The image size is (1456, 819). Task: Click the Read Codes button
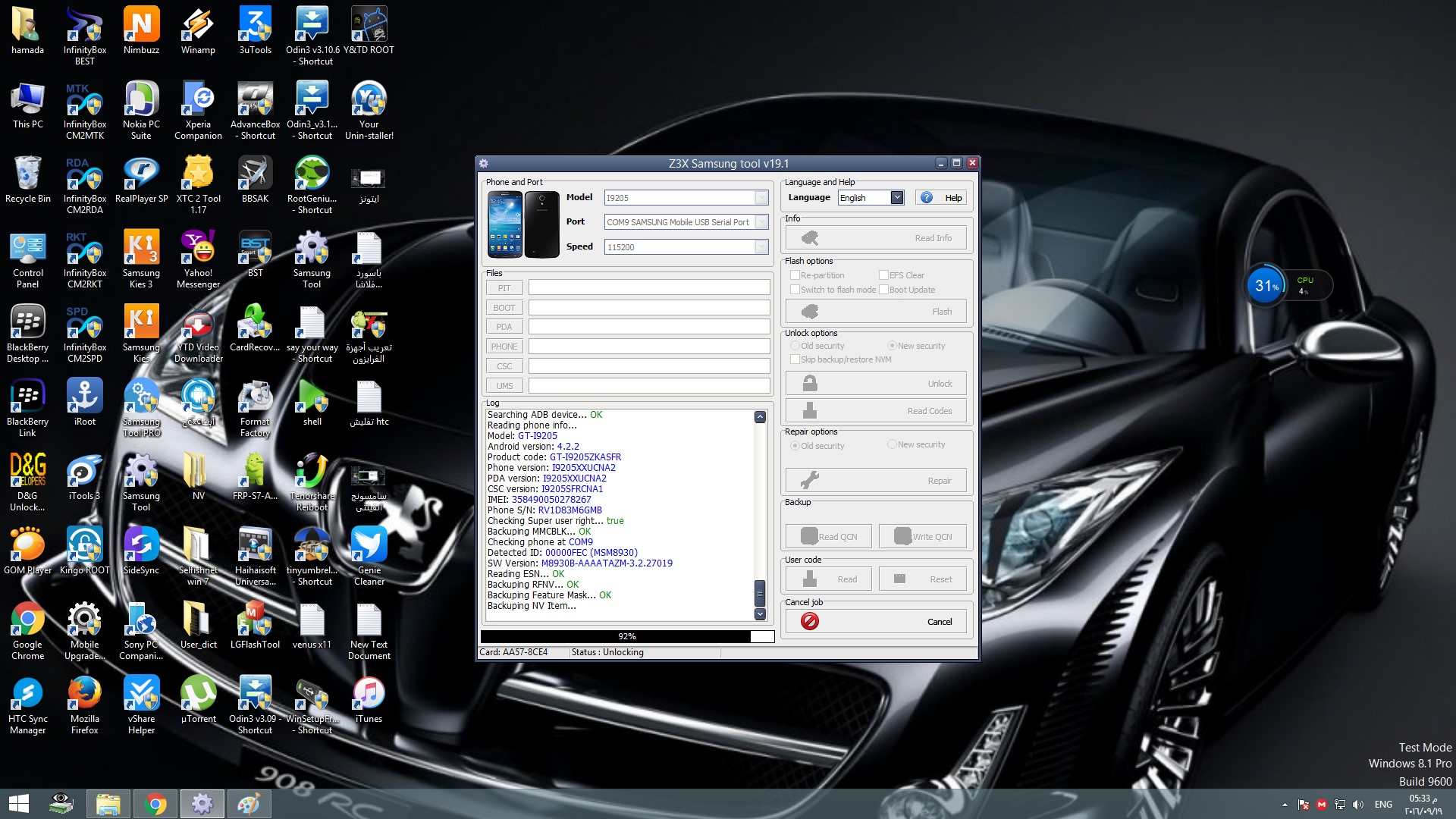(x=876, y=411)
